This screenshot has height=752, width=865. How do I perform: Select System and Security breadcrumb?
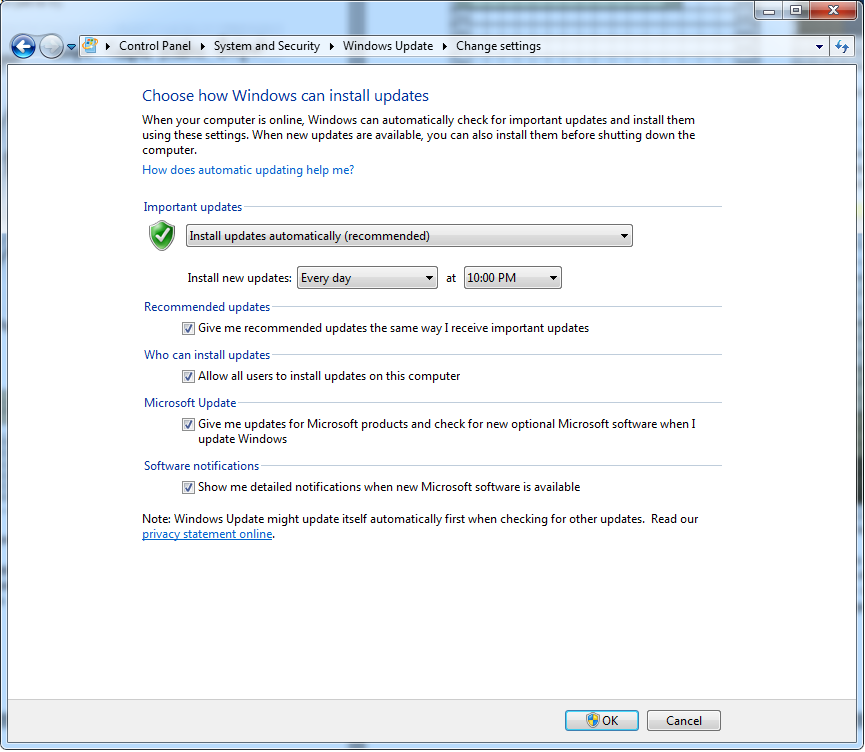pos(266,46)
